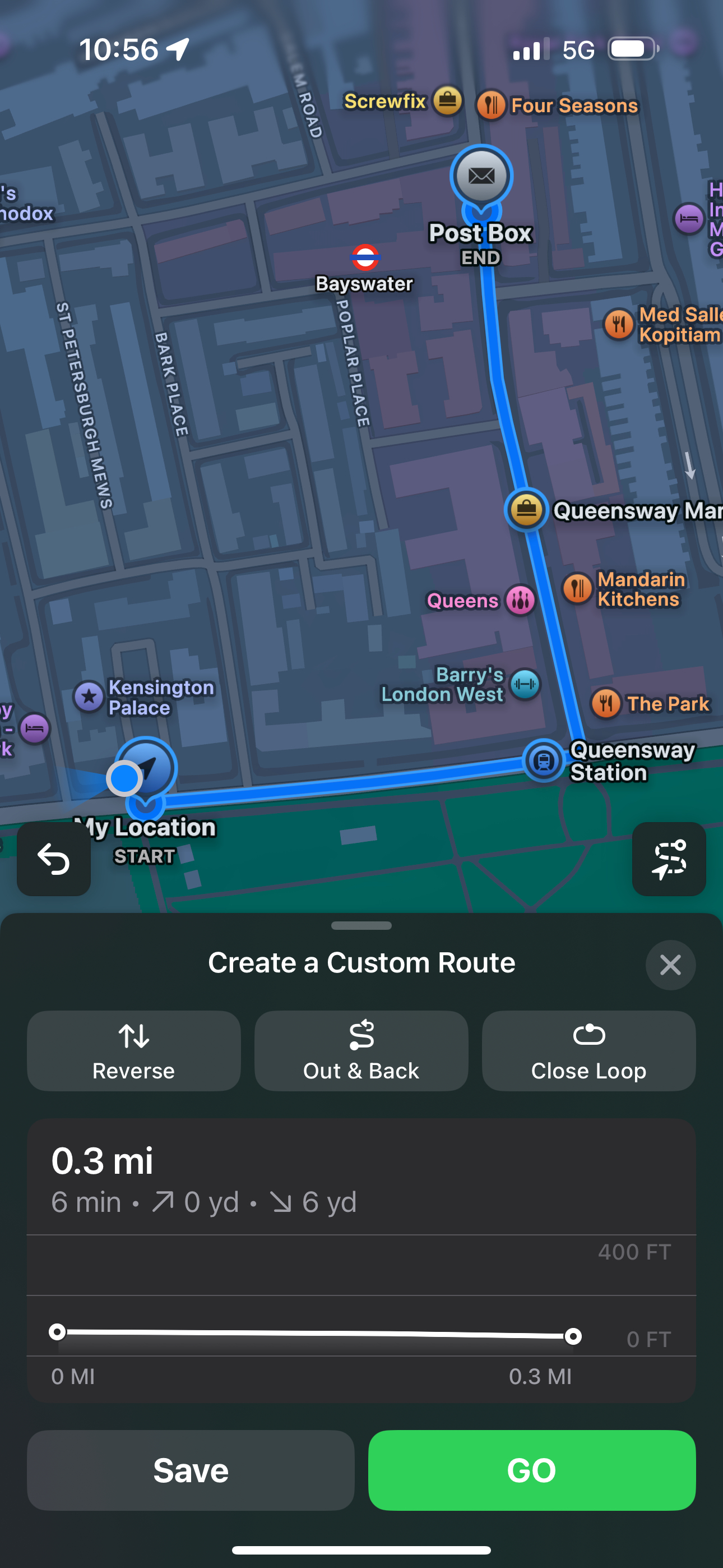Select the Post Box end pin
723x1568 pixels.
click(x=481, y=177)
